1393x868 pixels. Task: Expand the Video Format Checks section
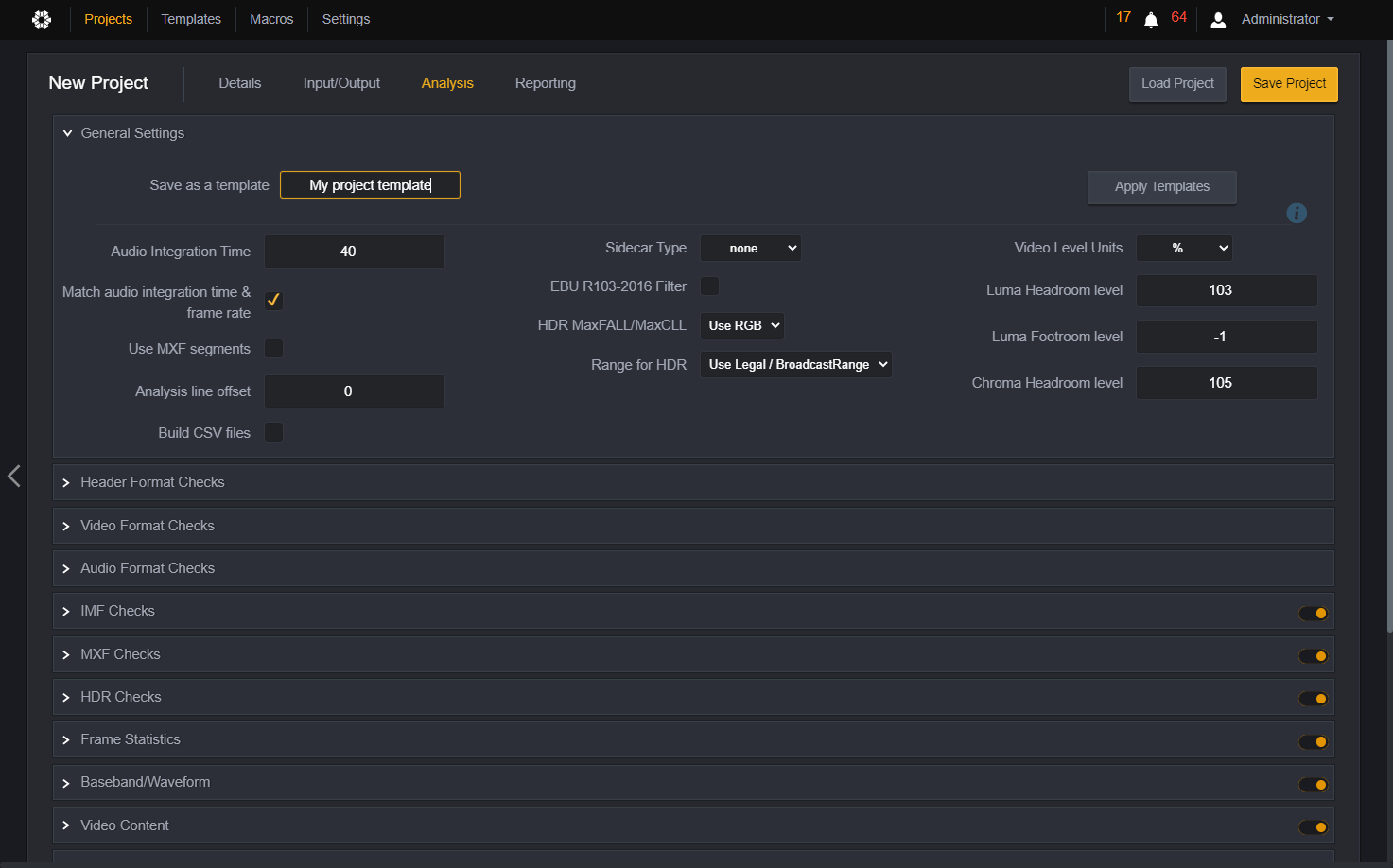(693, 526)
